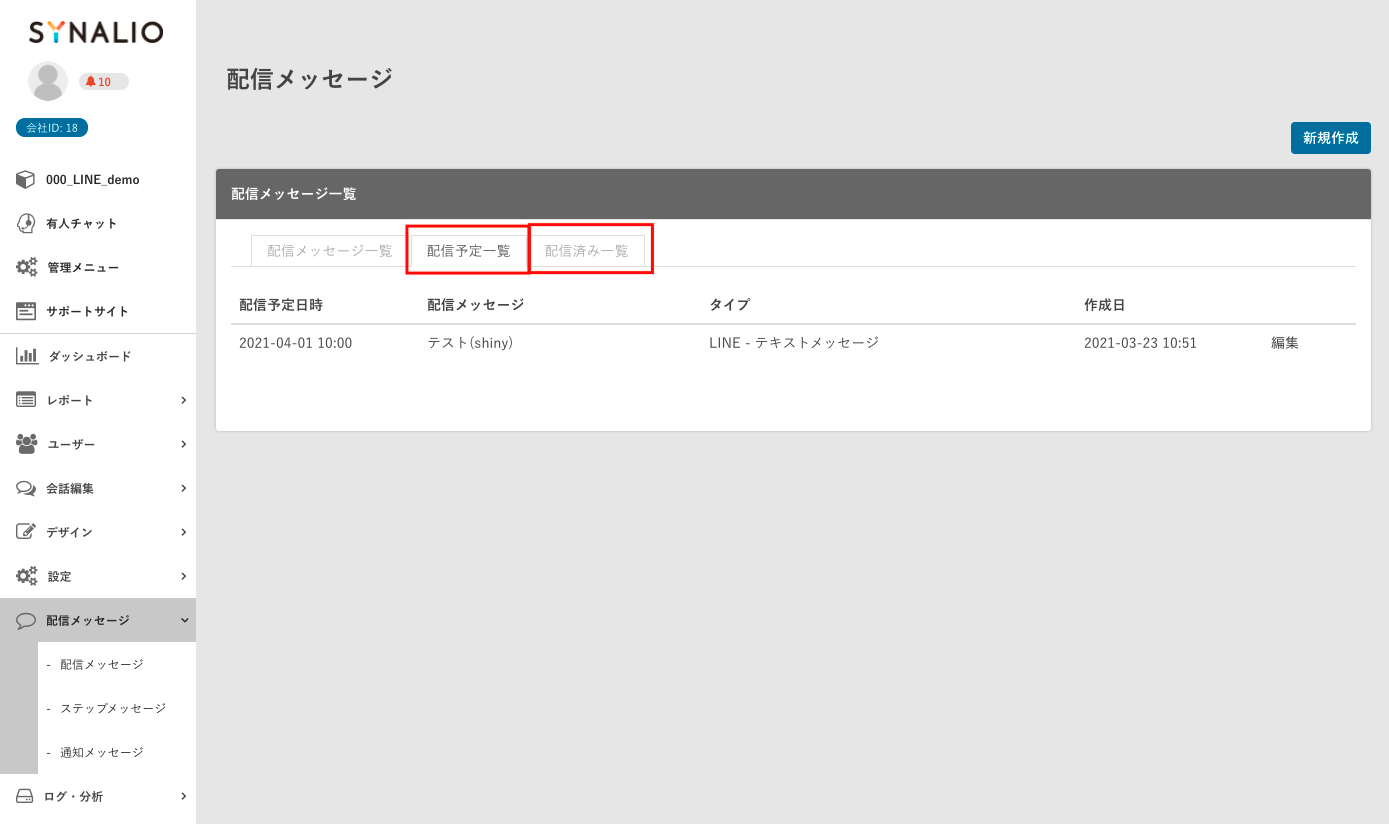Expand the 会話編集 submenu arrow

pyautogui.click(x=184, y=488)
